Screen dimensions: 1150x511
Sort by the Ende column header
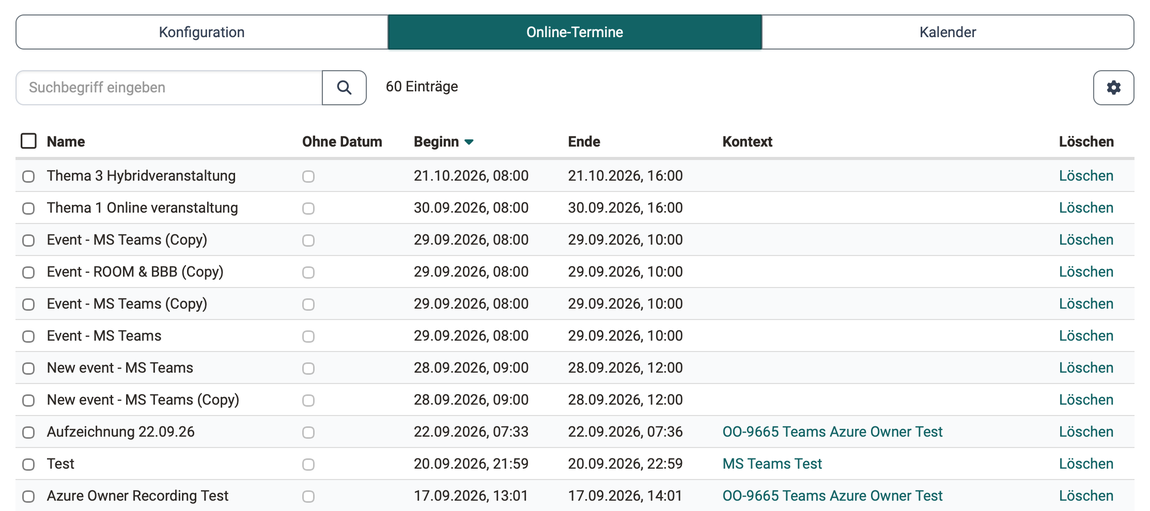pyautogui.click(x=584, y=141)
